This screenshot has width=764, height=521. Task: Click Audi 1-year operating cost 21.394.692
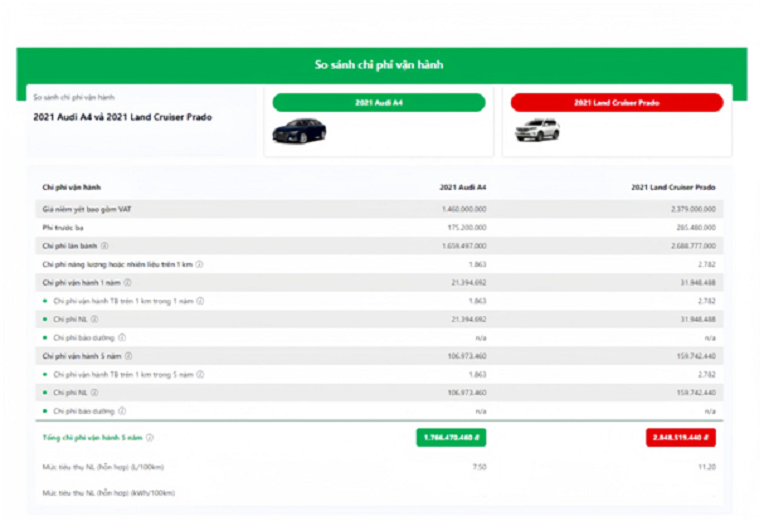click(x=469, y=283)
